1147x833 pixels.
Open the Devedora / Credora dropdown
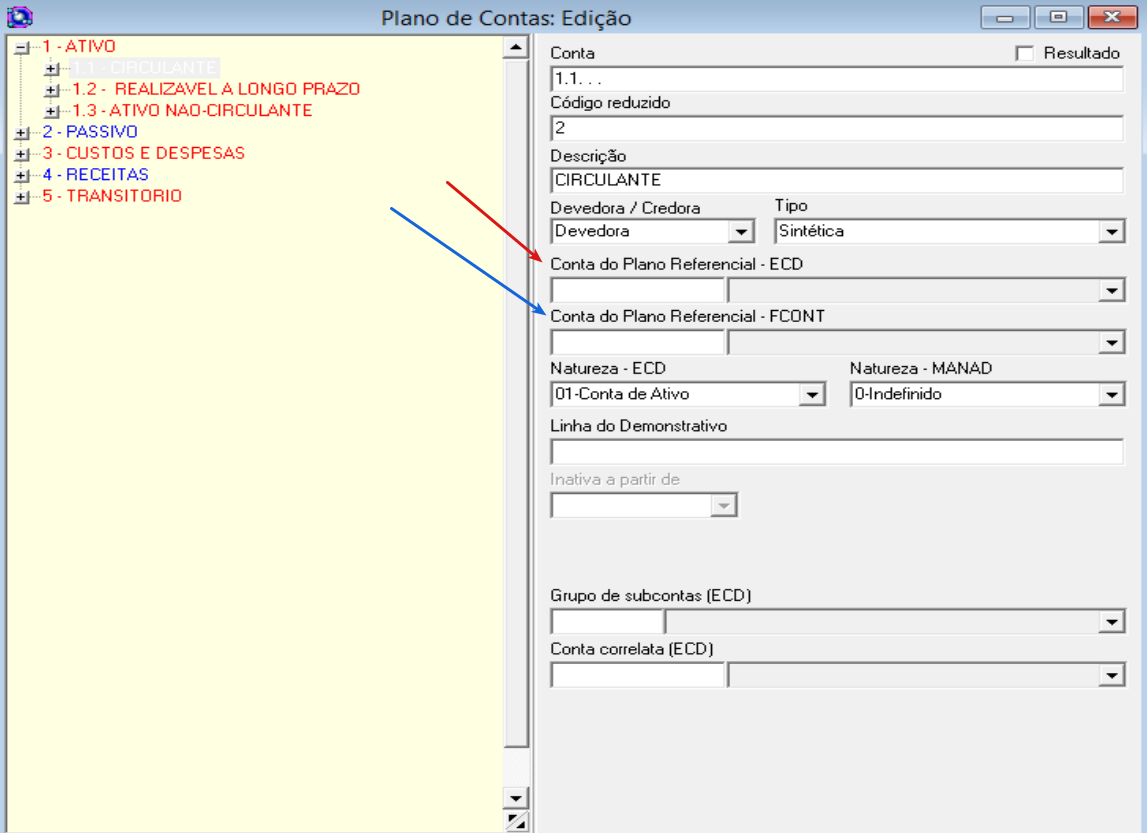coord(740,232)
